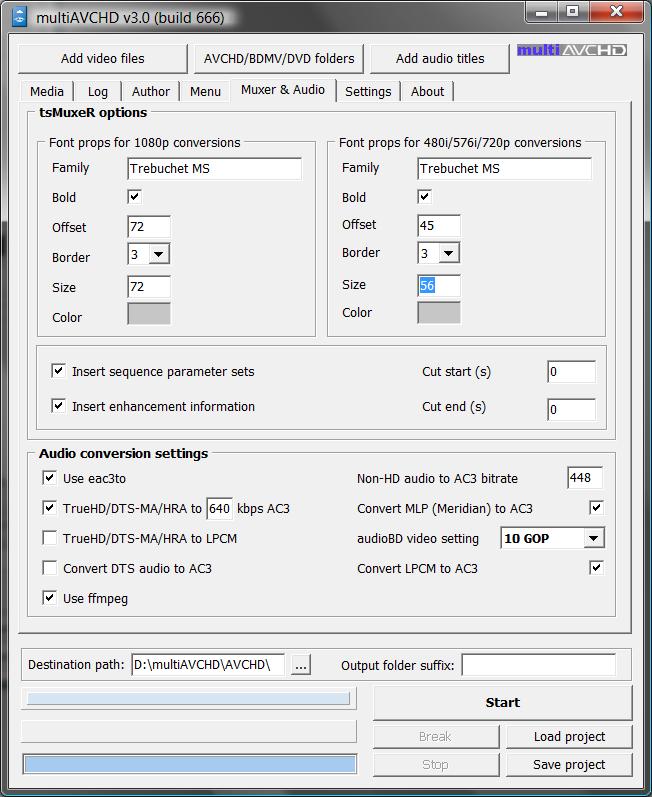652x797 pixels.
Task: Browse destination path with ellipsis button
Action: [x=301, y=665]
